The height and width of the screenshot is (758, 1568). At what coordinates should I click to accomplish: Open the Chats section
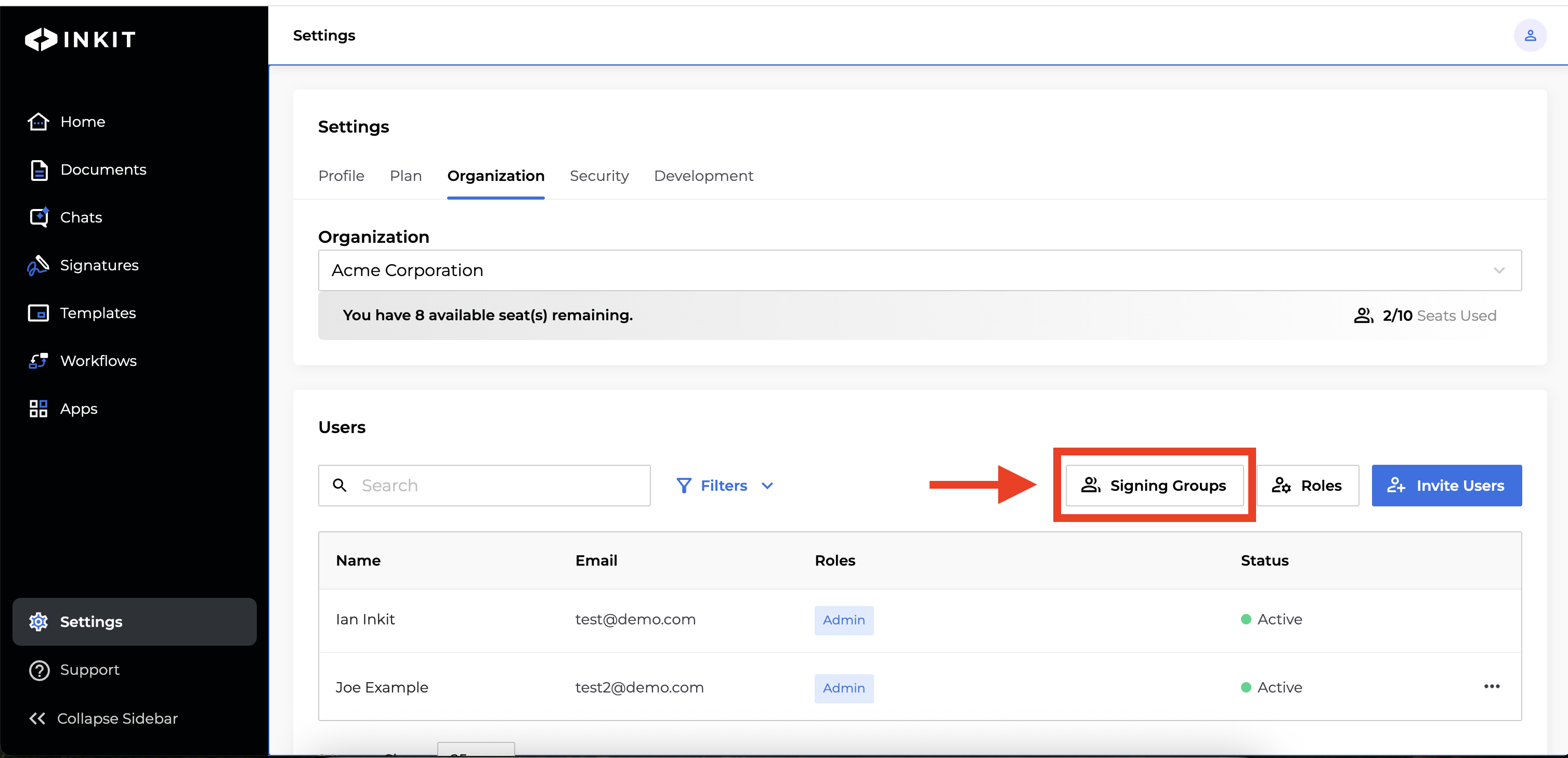point(66,217)
